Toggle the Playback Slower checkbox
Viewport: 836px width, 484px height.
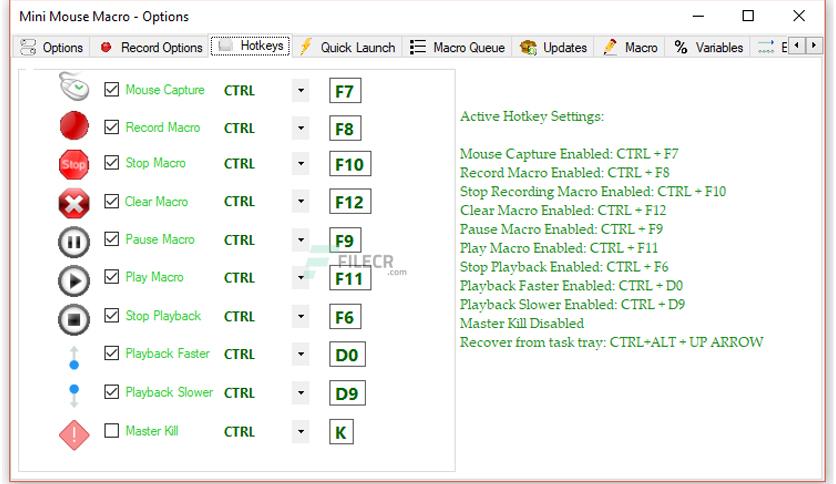[x=111, y=392]
